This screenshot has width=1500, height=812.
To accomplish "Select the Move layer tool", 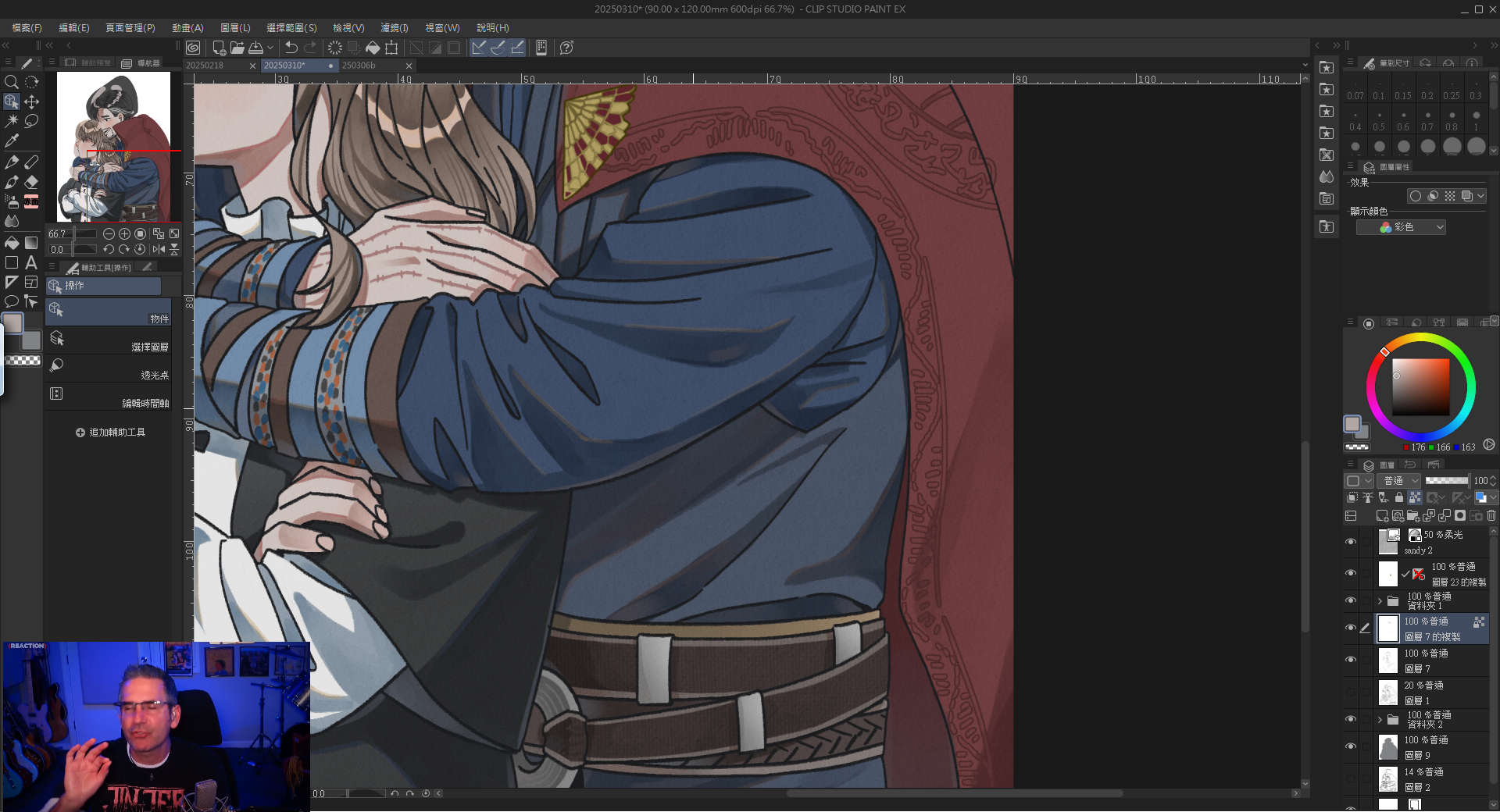I will pyautogui.click(x=31, y=101).
